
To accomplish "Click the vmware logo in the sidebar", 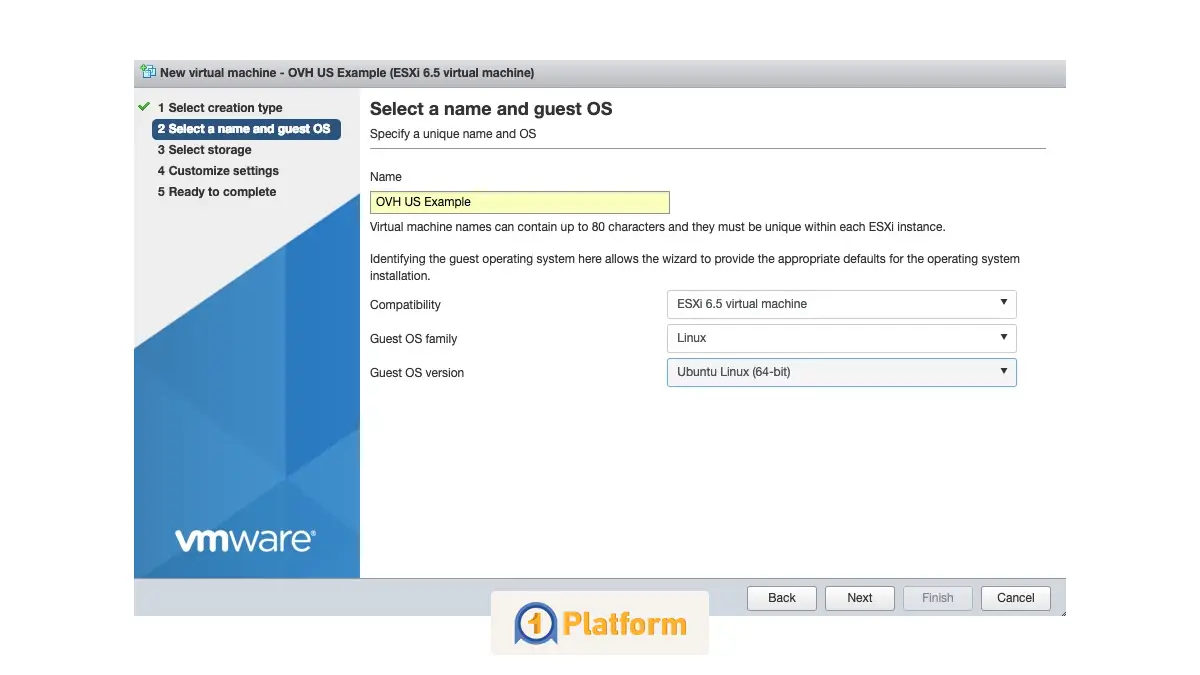I will point(245,539).
